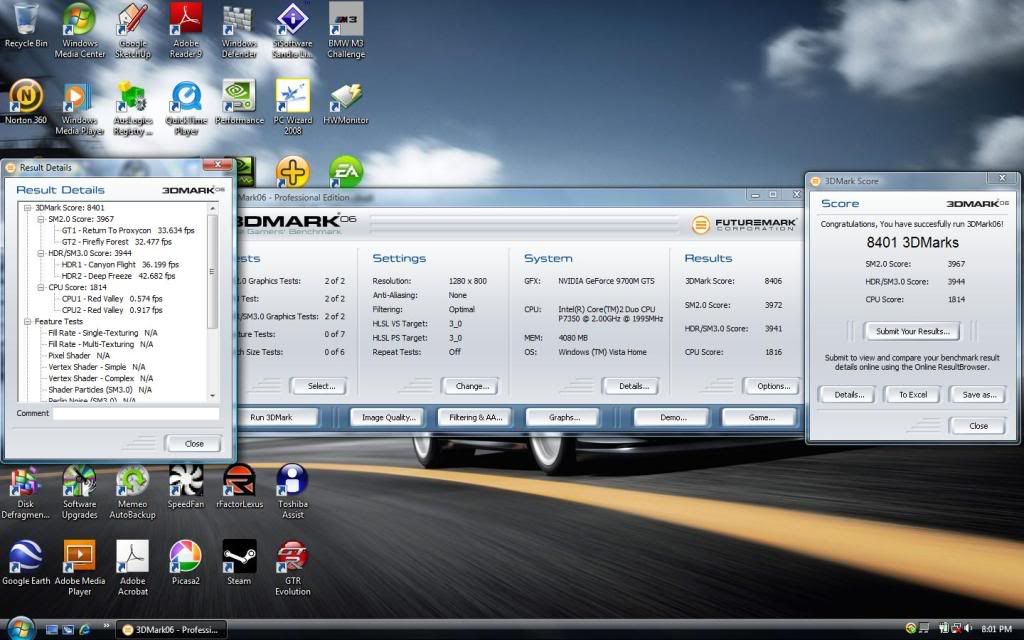
Task: Select the Software Upgrades desktop icon
Action: (79, 492)
